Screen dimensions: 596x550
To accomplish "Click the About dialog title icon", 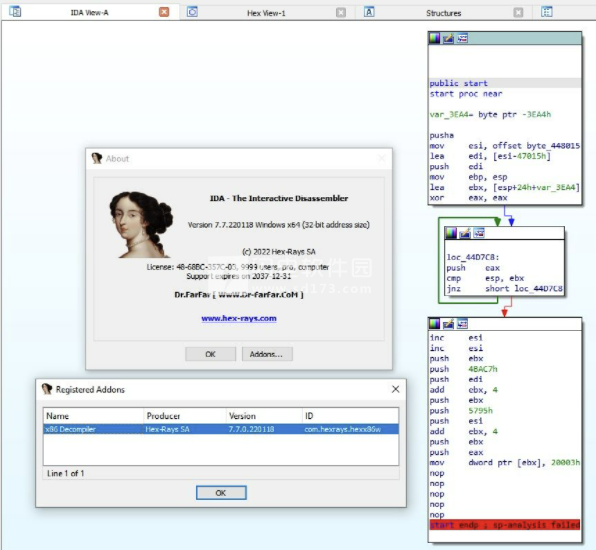I will pos(97,158).
